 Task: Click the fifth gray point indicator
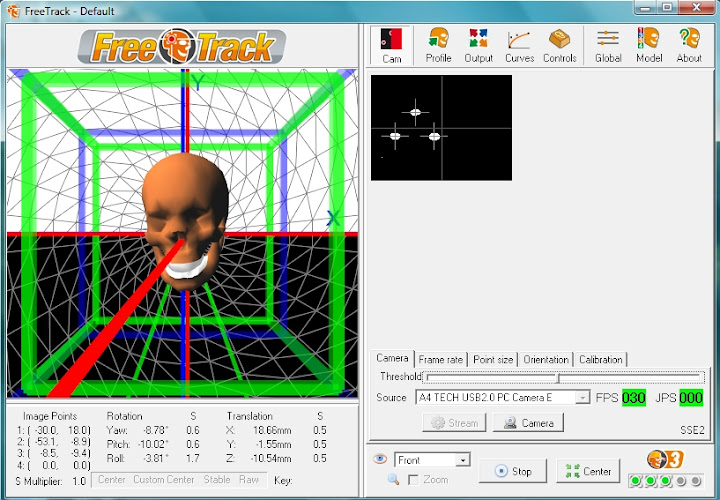click(696, 481)
